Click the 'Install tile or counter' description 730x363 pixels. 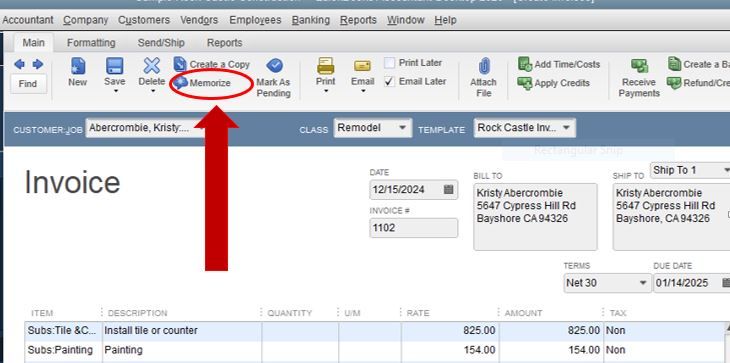(182, 331)
